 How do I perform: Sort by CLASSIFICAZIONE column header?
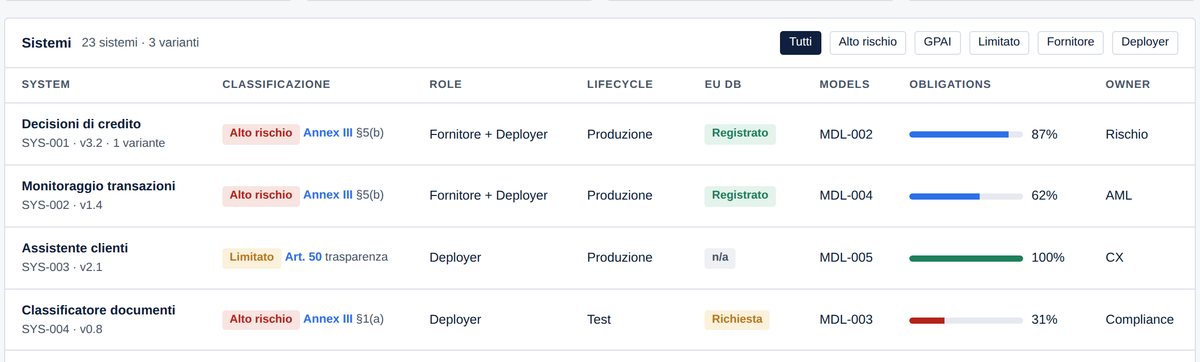pos(276,84)
